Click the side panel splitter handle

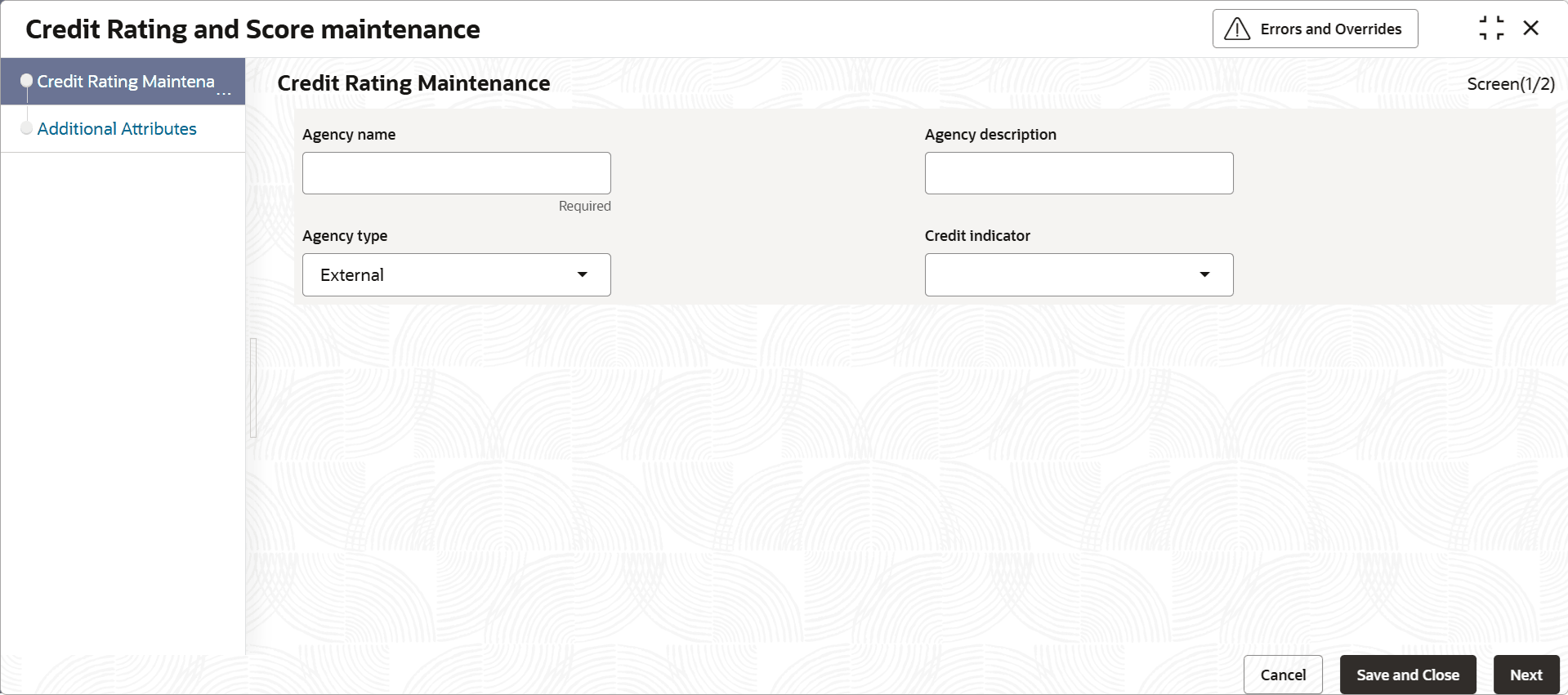(x=253, y=388)
